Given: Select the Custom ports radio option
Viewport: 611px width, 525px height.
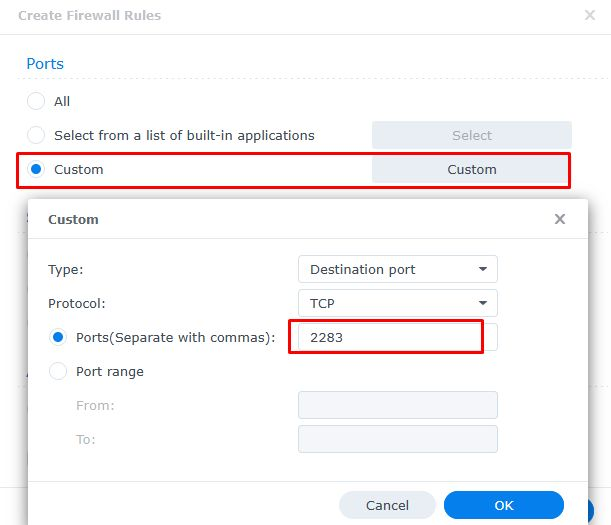Looking at the screenshot, I should pos(36,169).
